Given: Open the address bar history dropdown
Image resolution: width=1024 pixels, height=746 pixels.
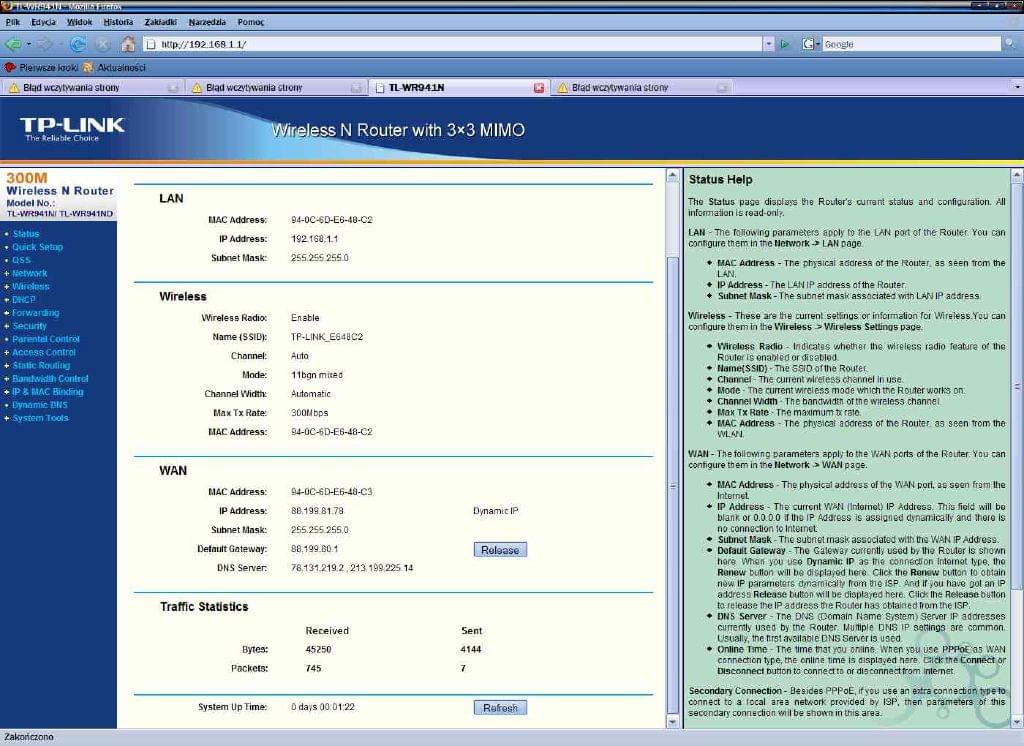Looking at the screenshot, I should (769, 44).
